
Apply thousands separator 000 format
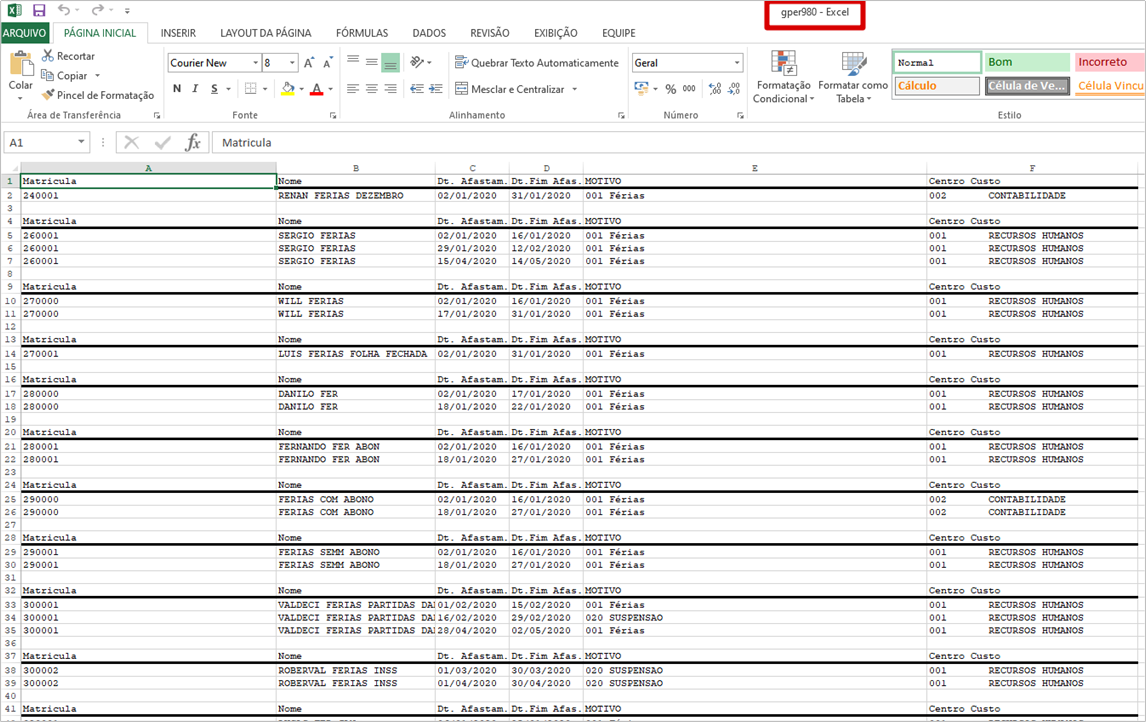[x=689, y=88]
